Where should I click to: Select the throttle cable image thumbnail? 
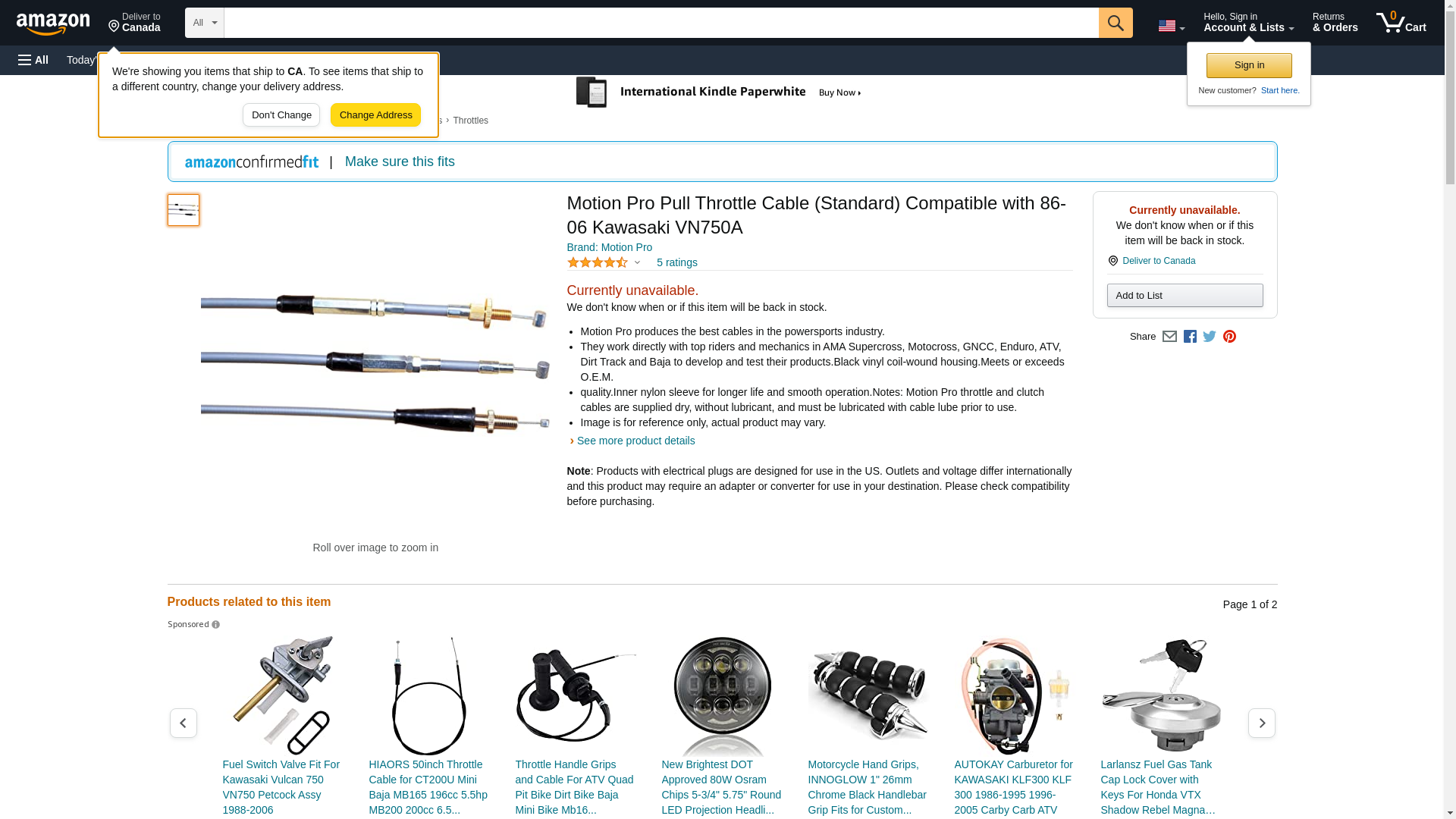[184, 210]
